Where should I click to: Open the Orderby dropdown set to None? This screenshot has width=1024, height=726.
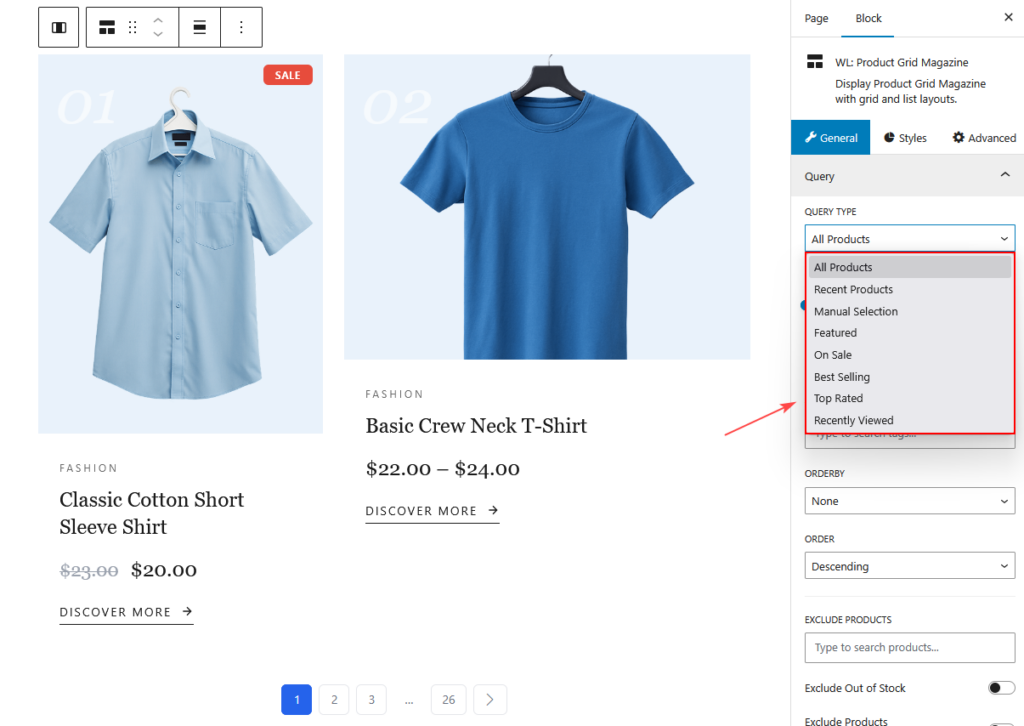pos(908,501)
